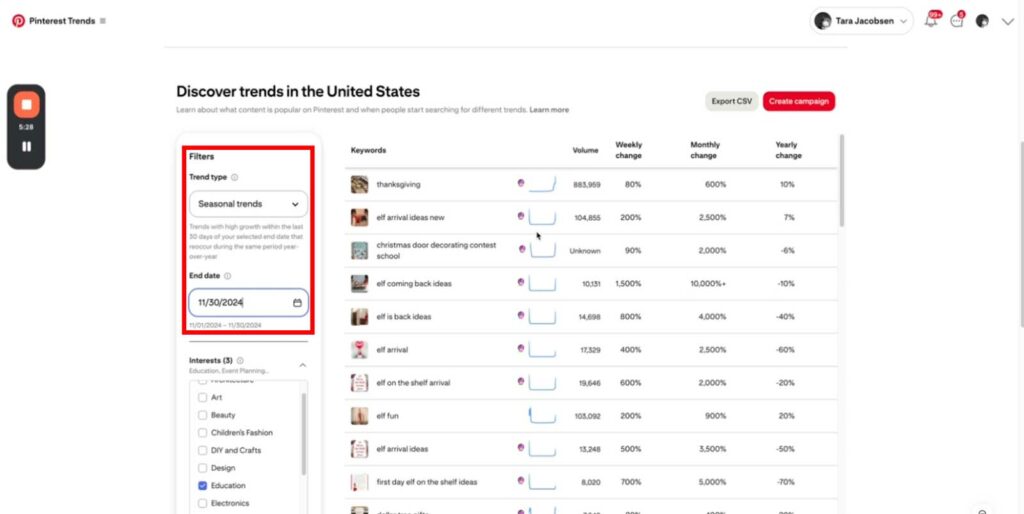Viewport: 1024px width, 514px height.
Task: Click seasonal badge for elf coming back ideas
Action: [520, 282]
